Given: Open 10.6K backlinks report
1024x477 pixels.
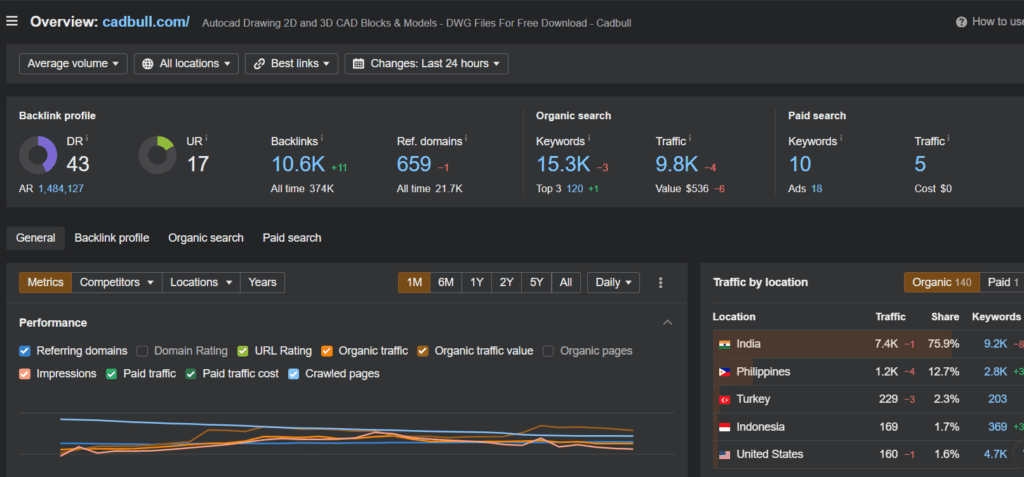Looking at the screenshot, I should tap(298, 163).
